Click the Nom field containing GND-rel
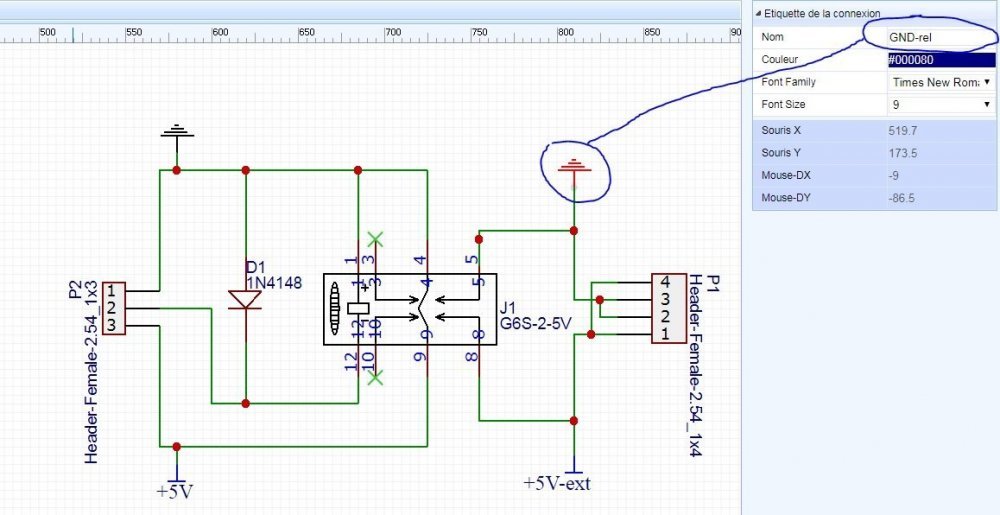1000x515 pixels. pos(941,38)
